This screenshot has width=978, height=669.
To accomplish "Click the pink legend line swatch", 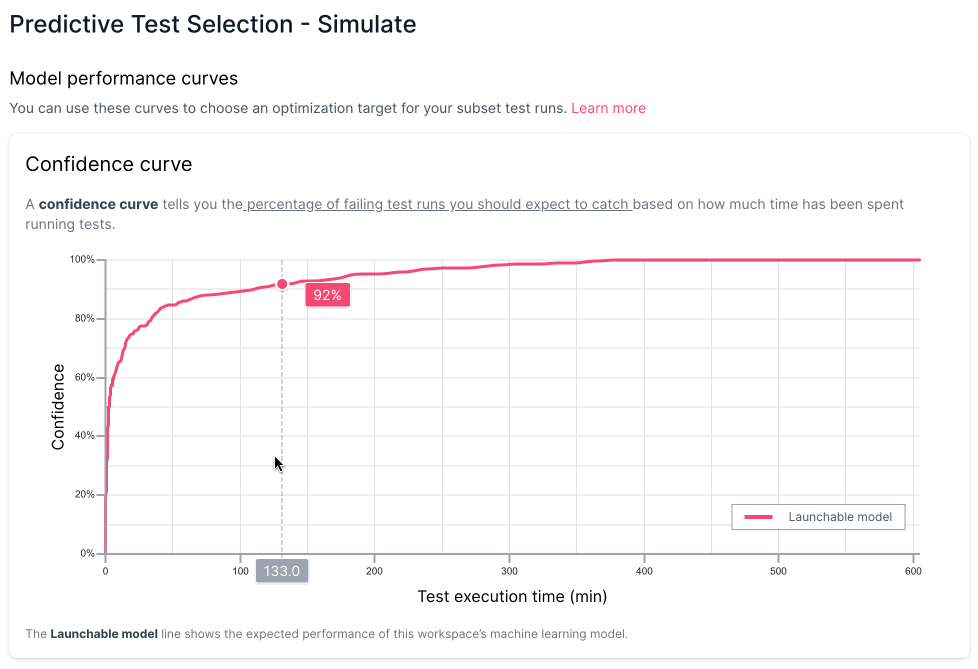I will click(x=758, y=517).
